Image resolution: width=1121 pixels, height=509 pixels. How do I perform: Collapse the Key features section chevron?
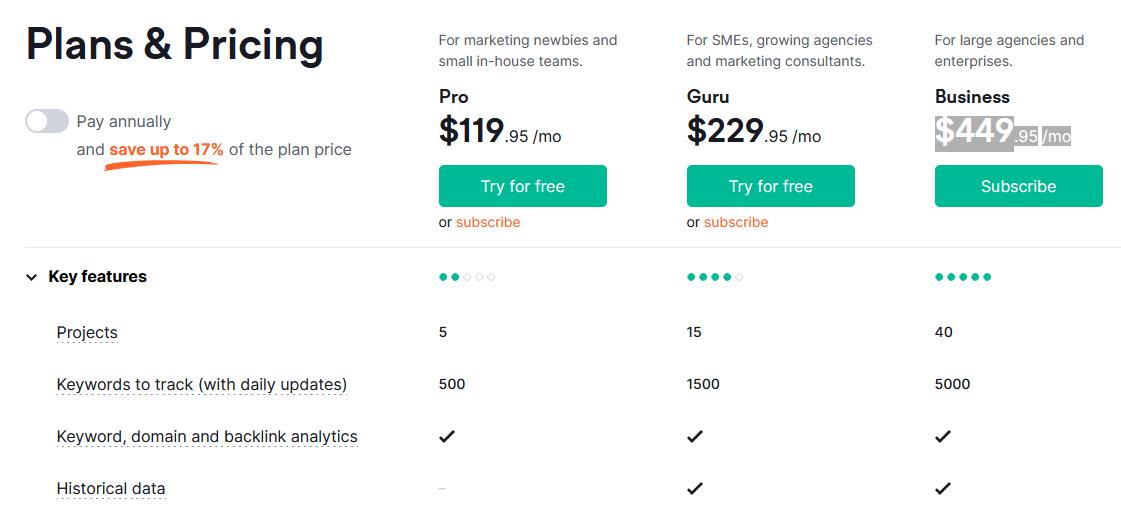(31, 277)
